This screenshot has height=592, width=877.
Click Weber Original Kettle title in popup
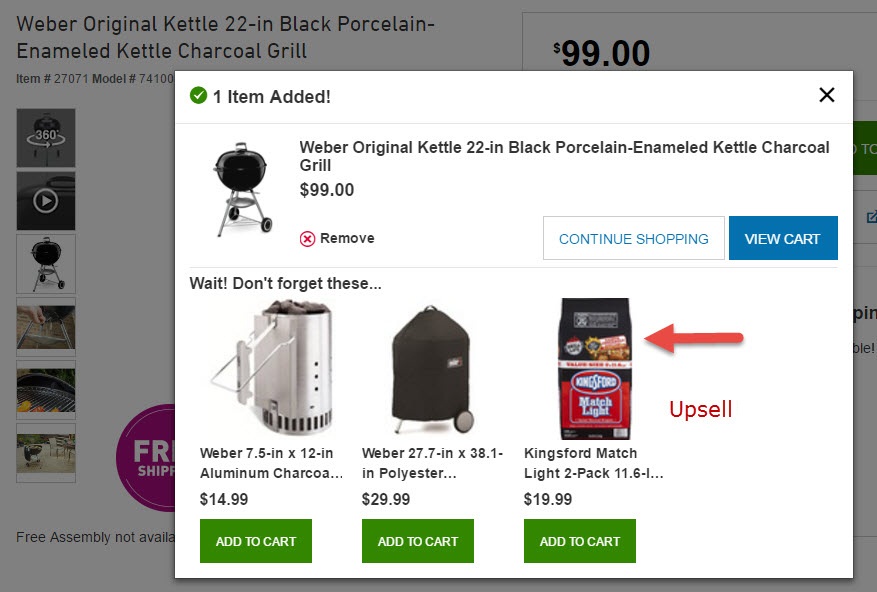[x=564, y=156]
